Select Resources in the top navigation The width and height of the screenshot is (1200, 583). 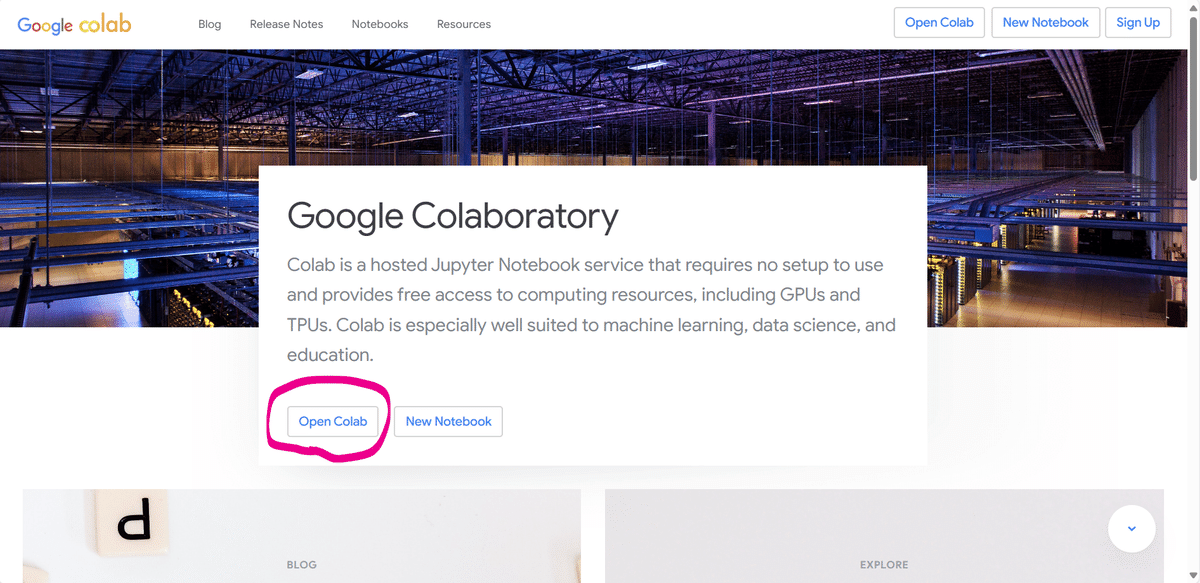(x=464, y=24)
